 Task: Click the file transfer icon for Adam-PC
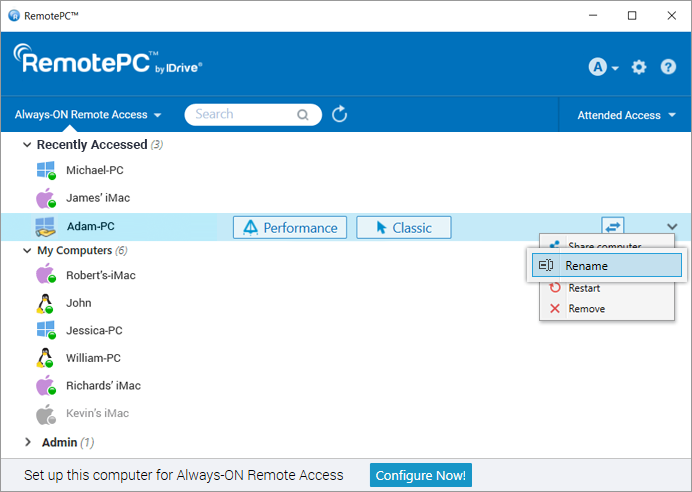613,226
